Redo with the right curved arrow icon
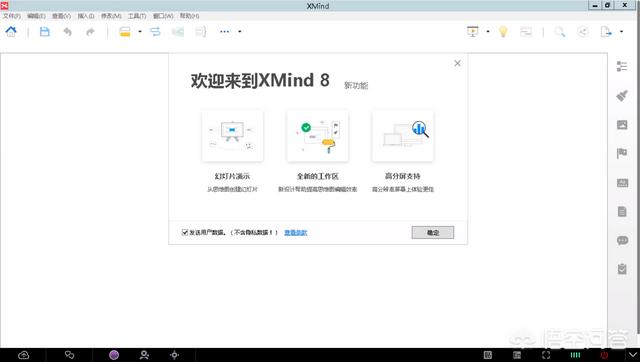 point(90,32)
